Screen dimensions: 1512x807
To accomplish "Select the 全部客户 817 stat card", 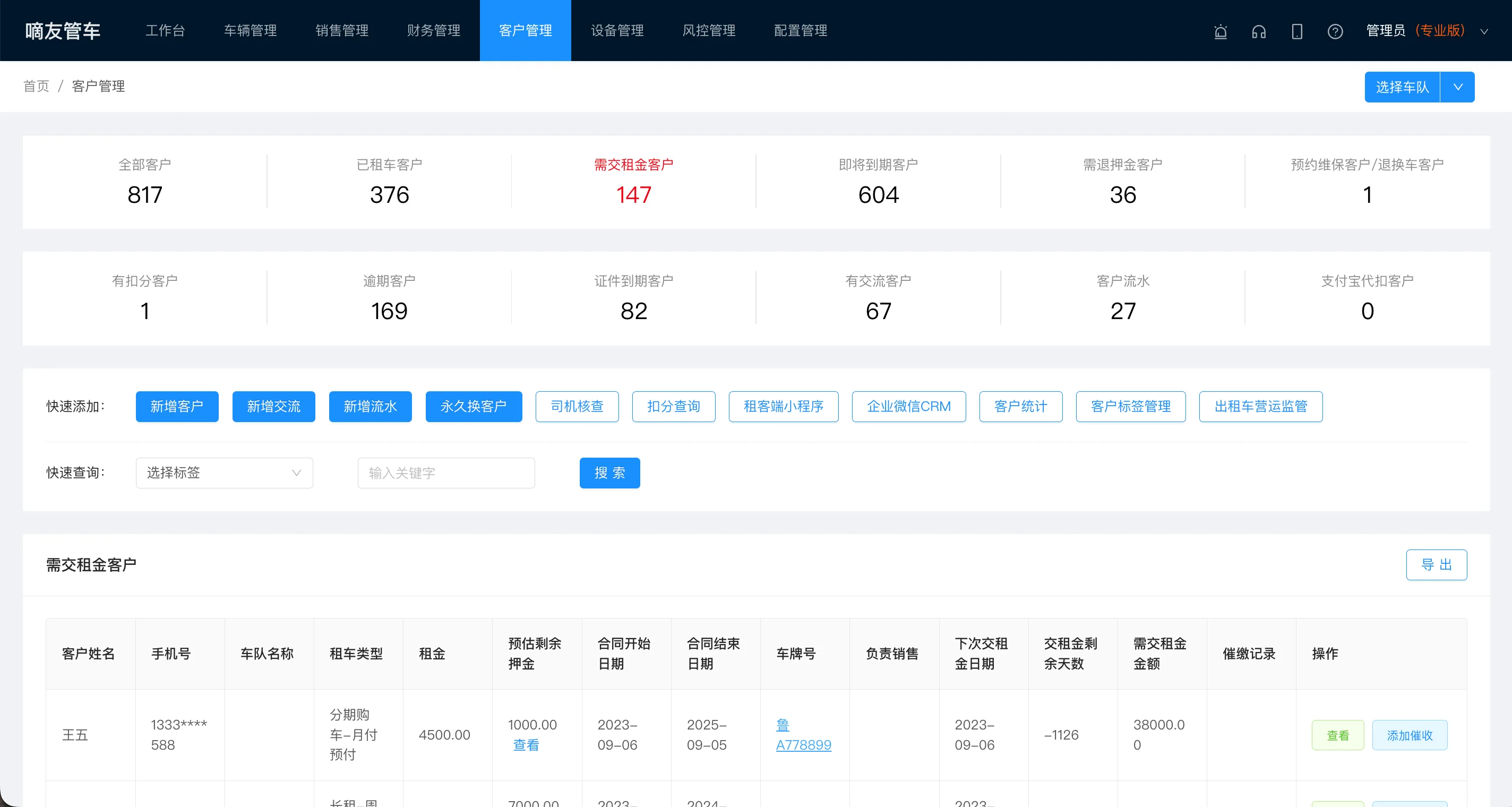I will pyautogui.click(x=144, y=182).
